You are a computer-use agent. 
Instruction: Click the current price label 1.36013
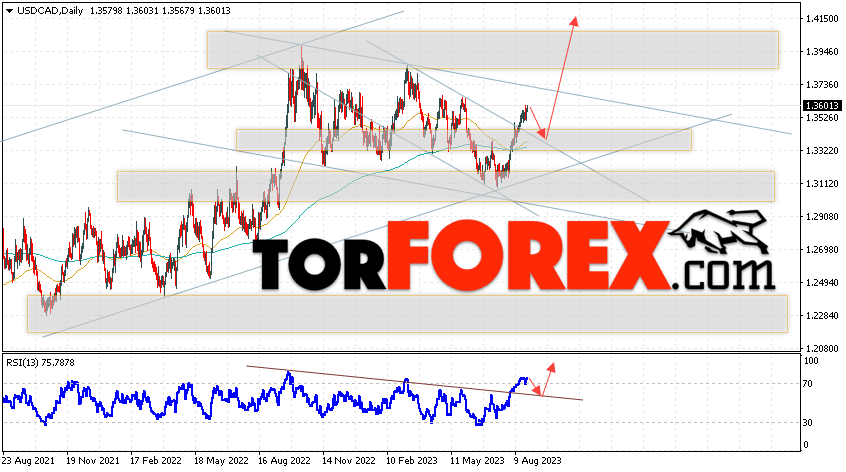[822, 106]
